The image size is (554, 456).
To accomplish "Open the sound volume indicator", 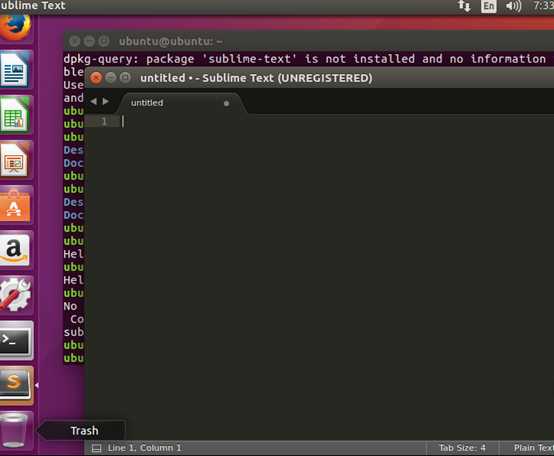I will (513, 6).
